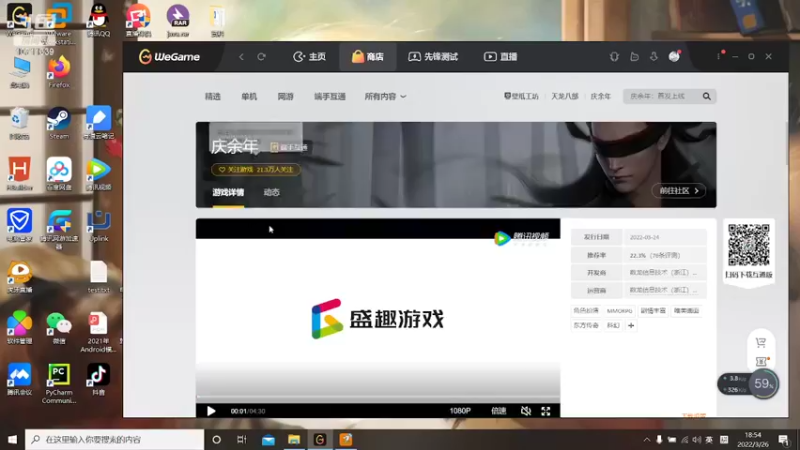
Task: Expand the 所有内容 dropdown
Action: click(x=385, y=96)
